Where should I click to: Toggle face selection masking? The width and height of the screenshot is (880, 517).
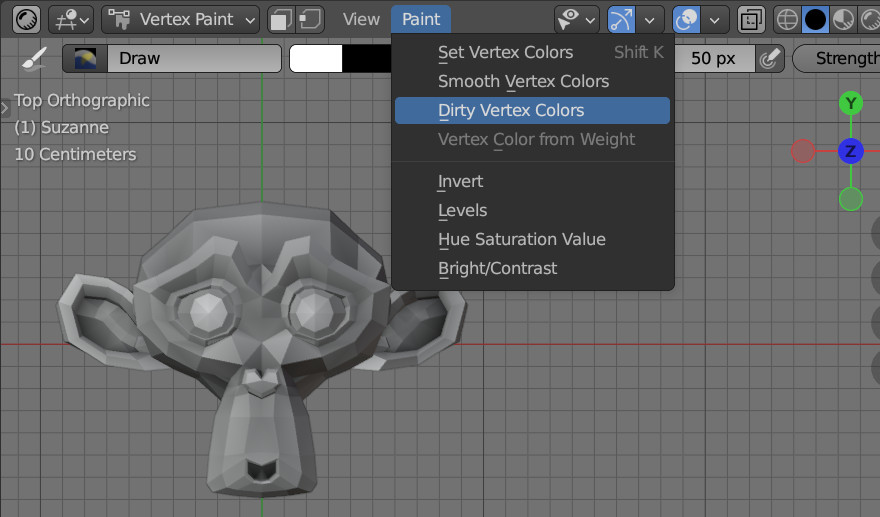tap(282, 20)
